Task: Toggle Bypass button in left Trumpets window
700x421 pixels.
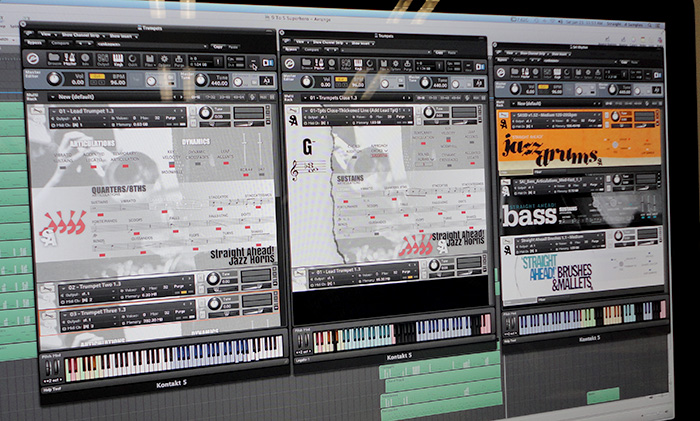Action: tap(34, 43)
